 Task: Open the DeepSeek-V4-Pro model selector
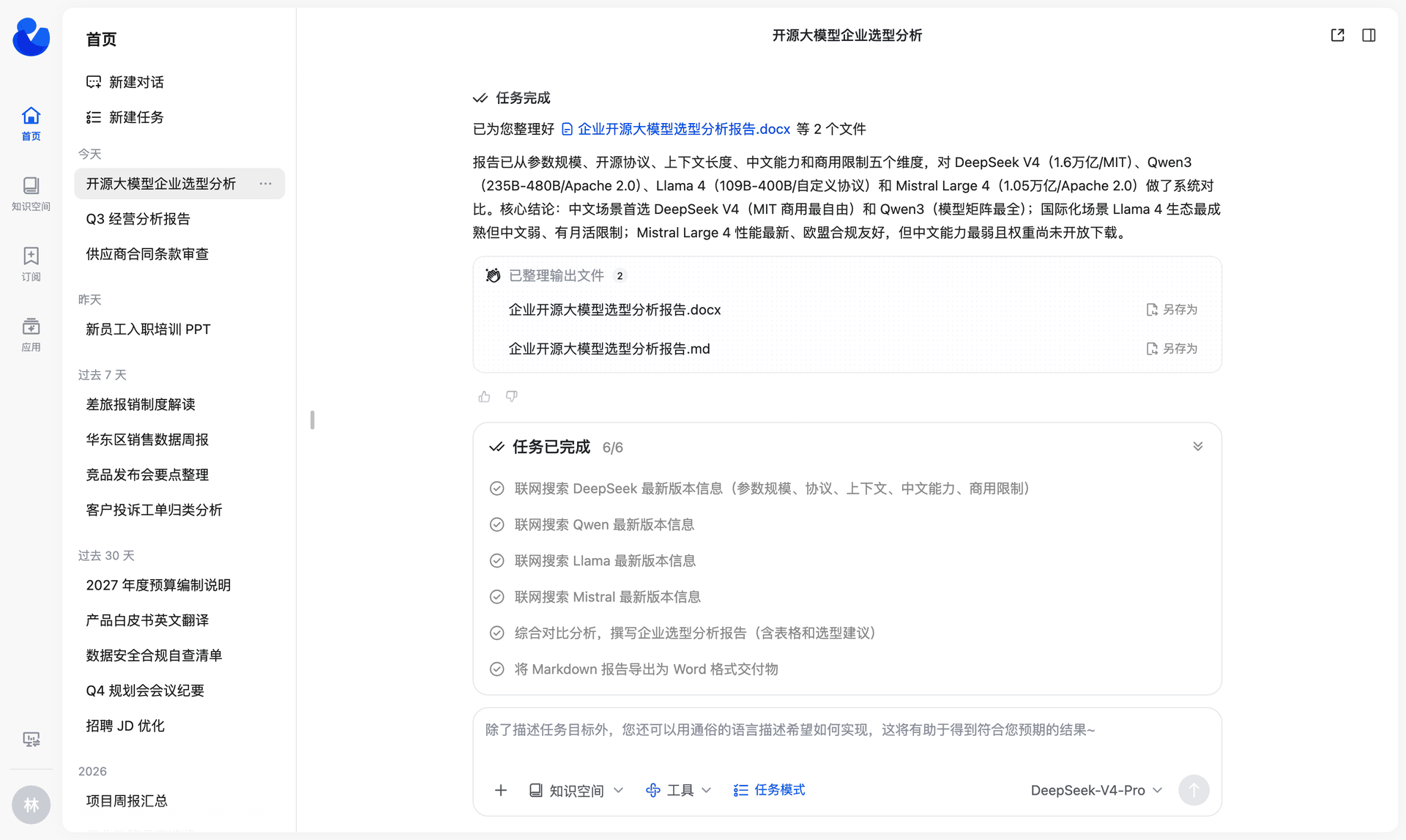click(1096, 790)
